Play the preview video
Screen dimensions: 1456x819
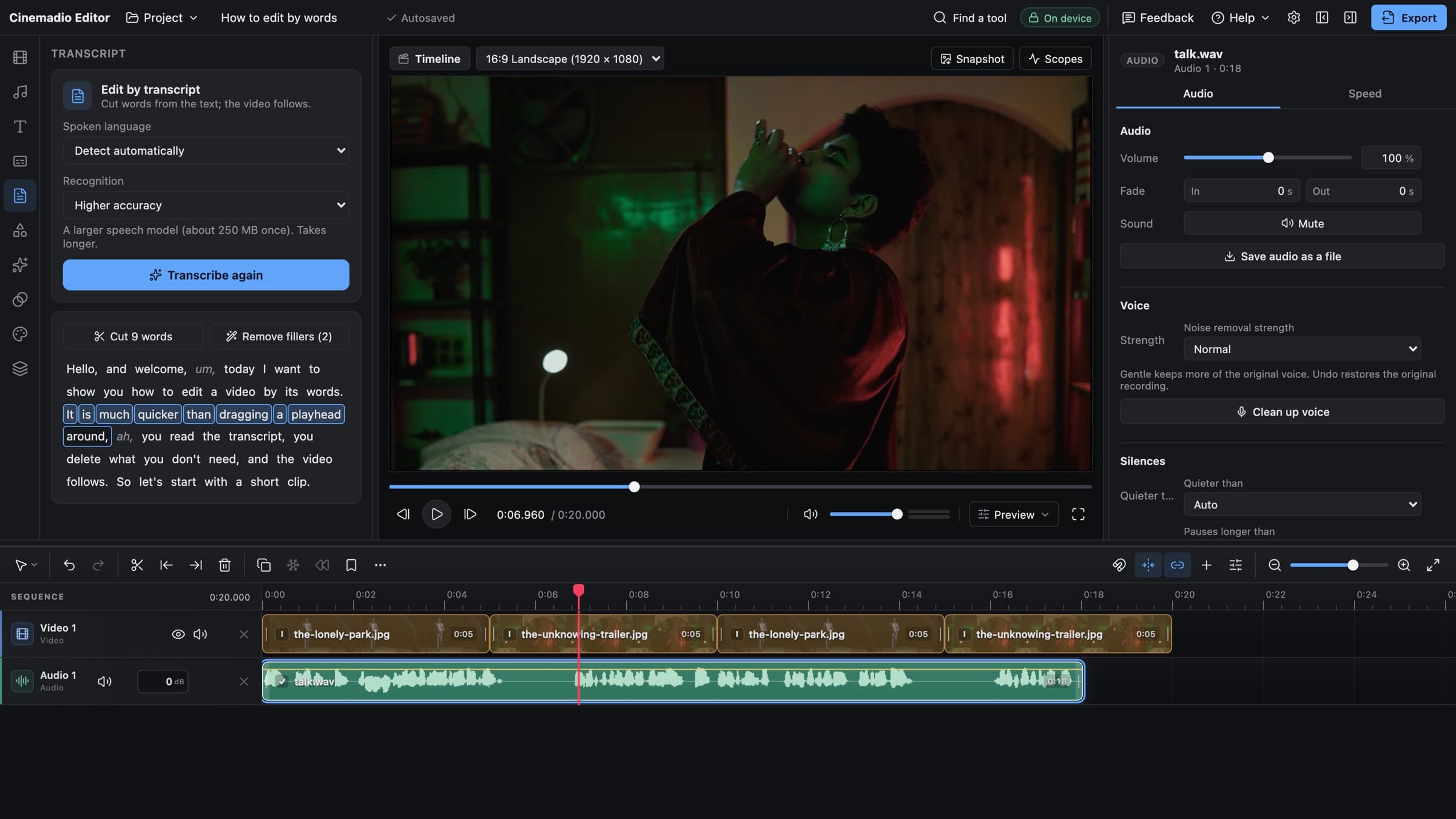click(436, 514)
